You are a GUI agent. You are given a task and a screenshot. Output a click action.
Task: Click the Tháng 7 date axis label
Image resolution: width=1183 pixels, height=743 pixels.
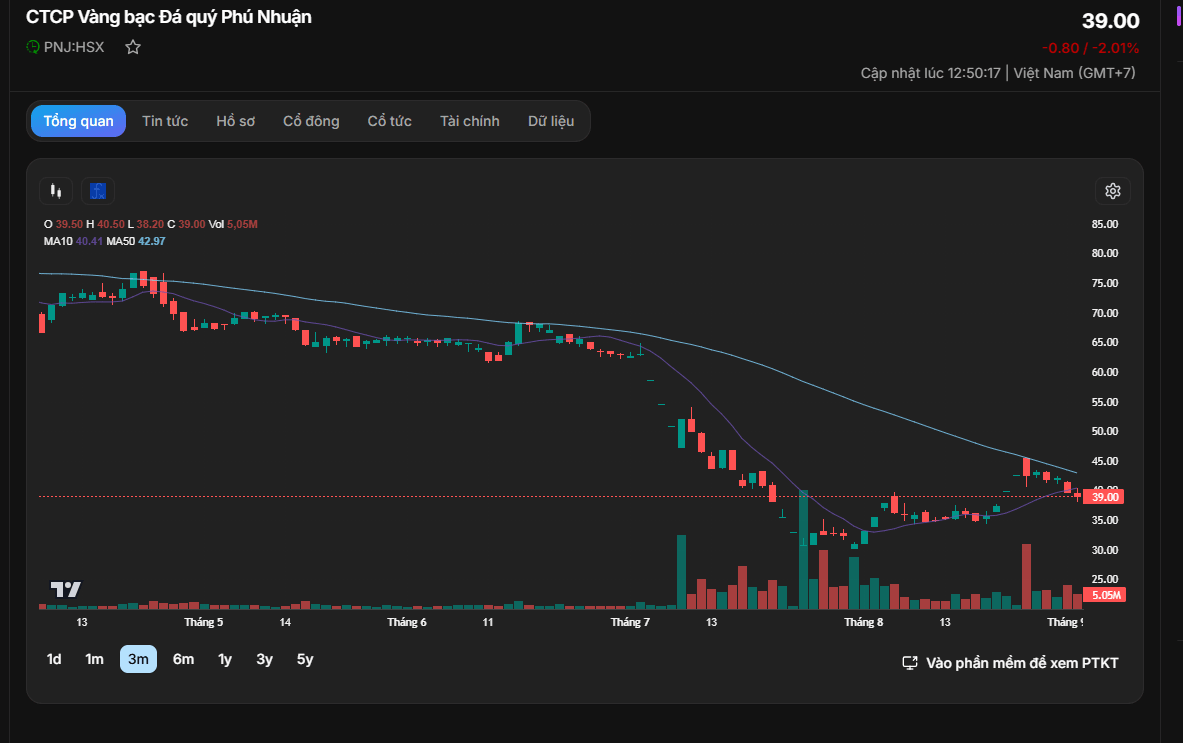tap(630, 622)
